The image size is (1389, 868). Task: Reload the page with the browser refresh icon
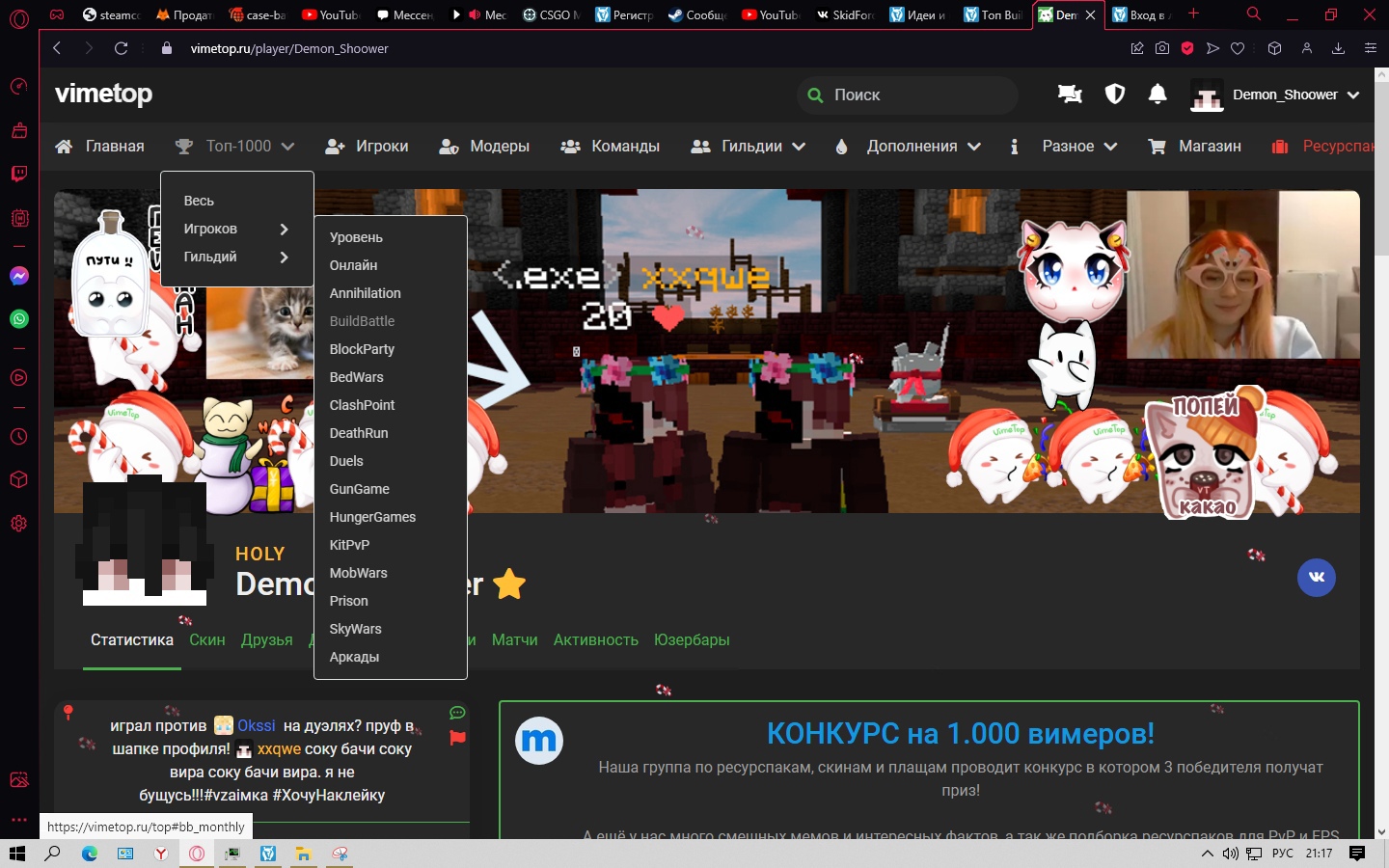coord(121,48)
